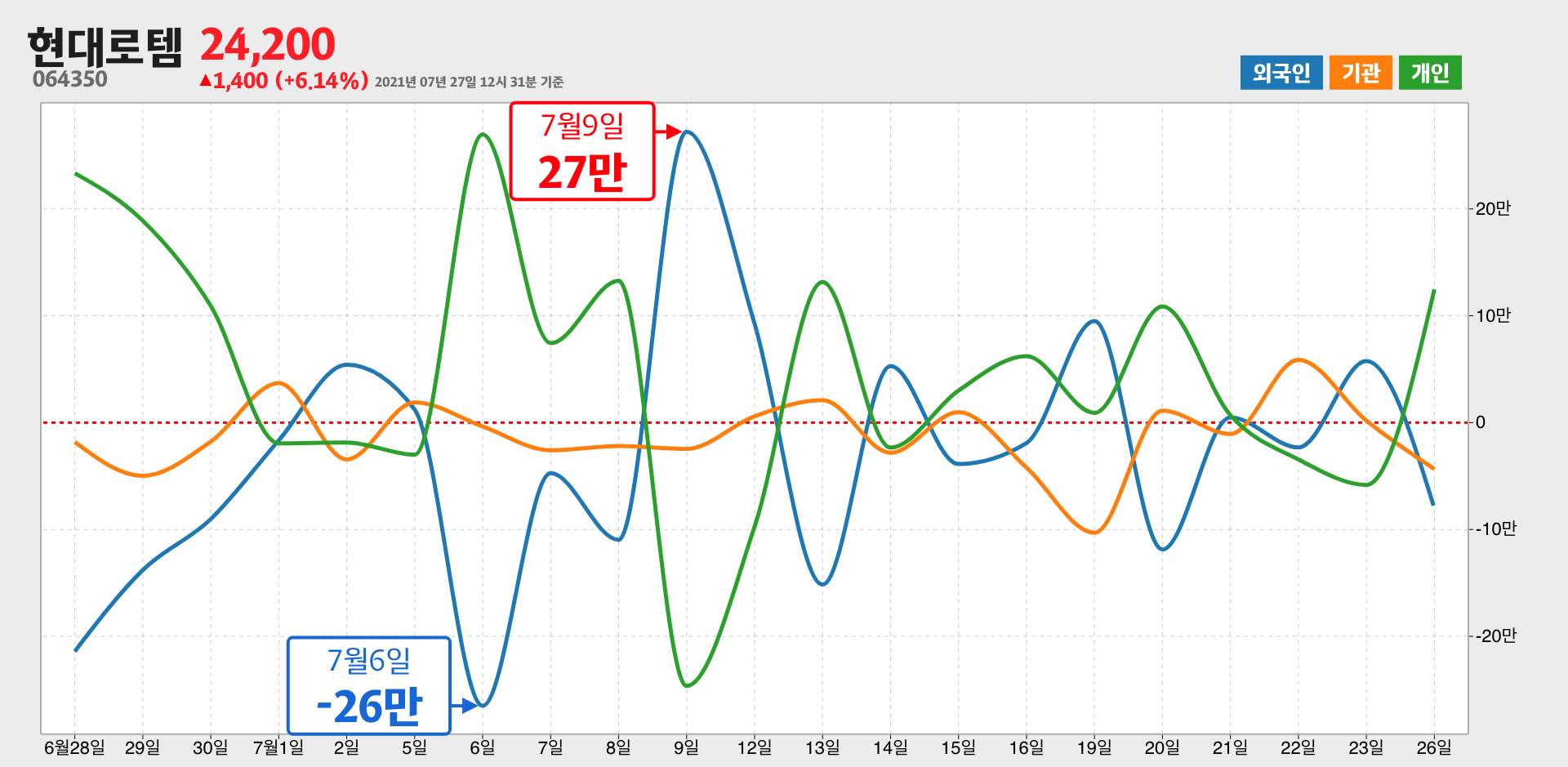Viewport: 1568px width, 767px height.
Task: Click the 13일 x-axis label
Action: [822, 747]
